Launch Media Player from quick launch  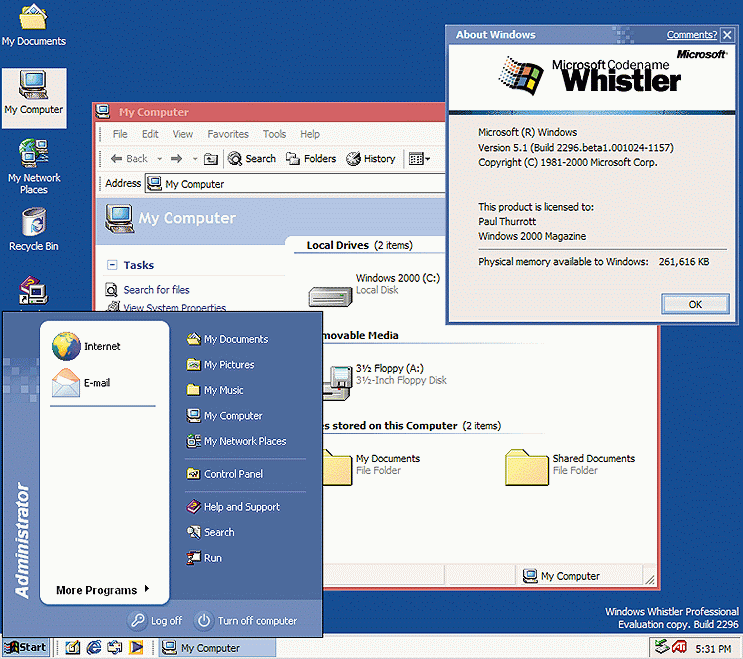136,648
